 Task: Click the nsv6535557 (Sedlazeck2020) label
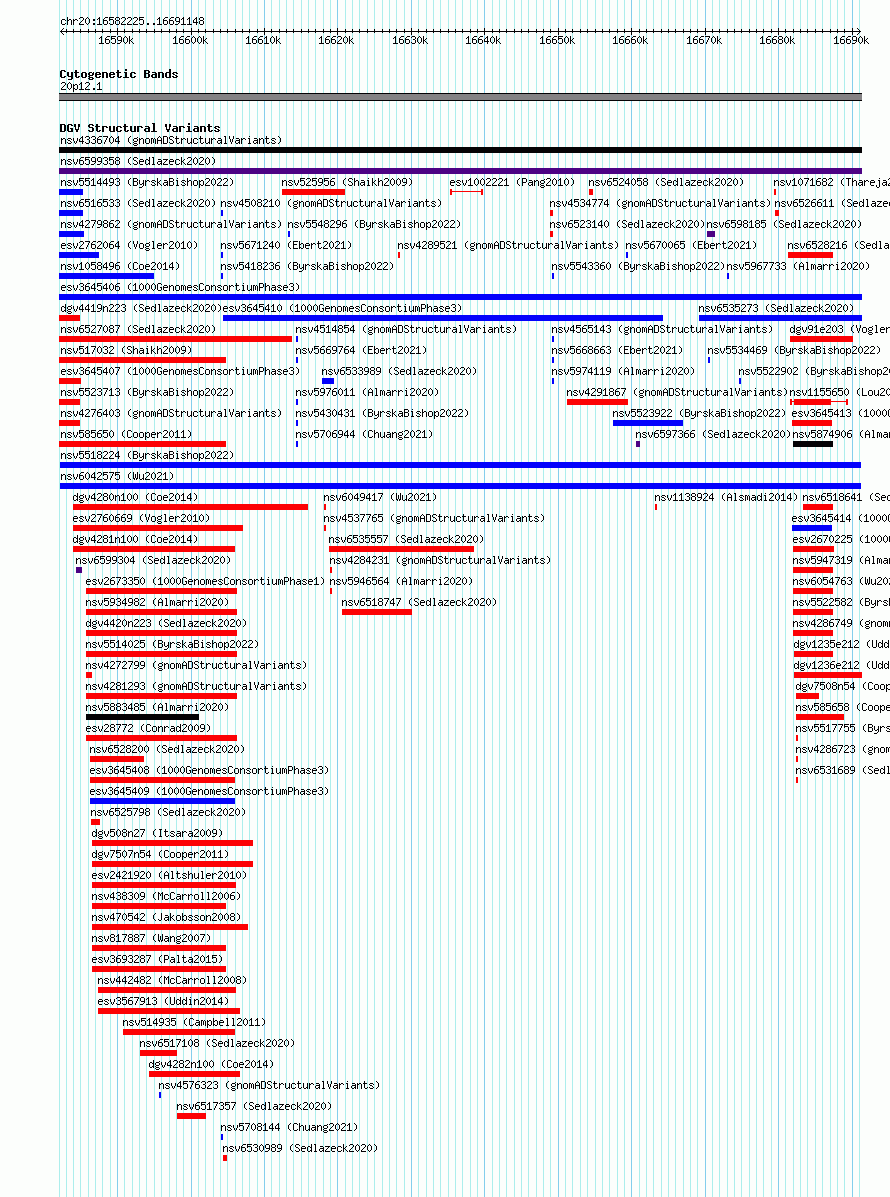[x=406, y=539]
